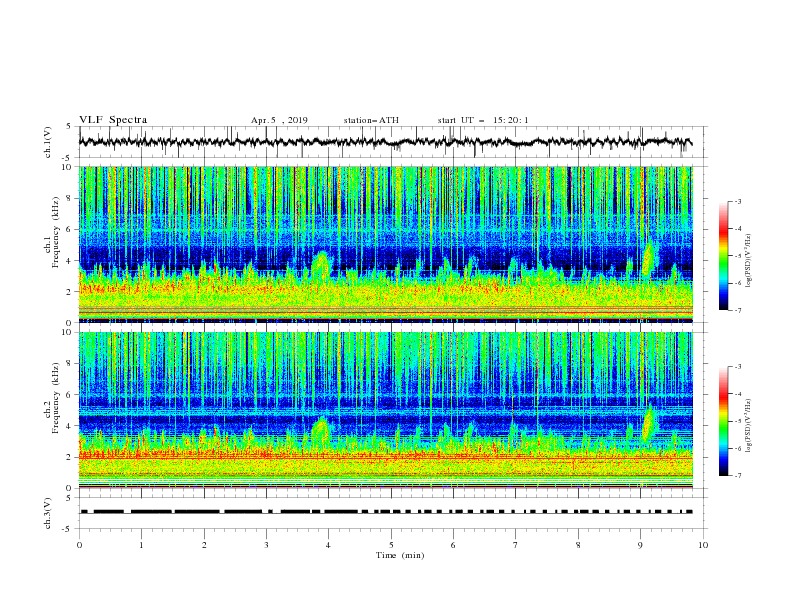Click the "-5" tick of ch.2 color bar
This screenshot has width=792, height=612.
[738, 421]
